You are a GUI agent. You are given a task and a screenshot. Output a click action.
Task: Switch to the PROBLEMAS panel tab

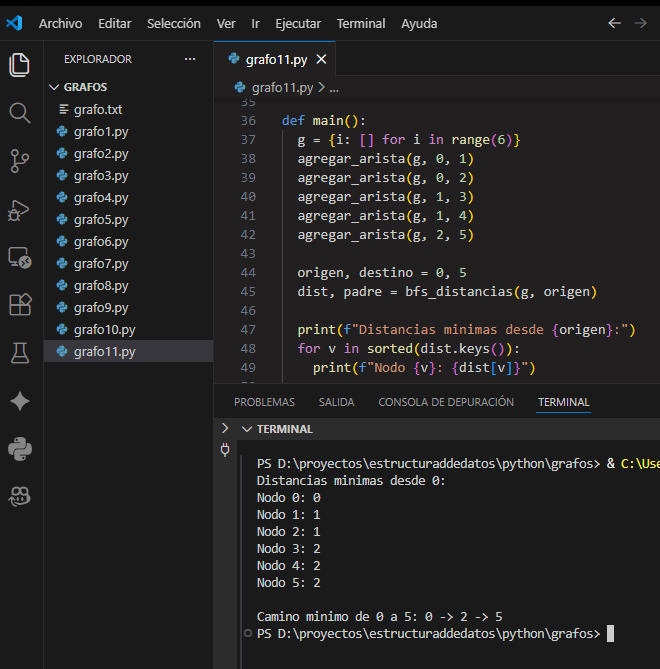click(264, 402)
